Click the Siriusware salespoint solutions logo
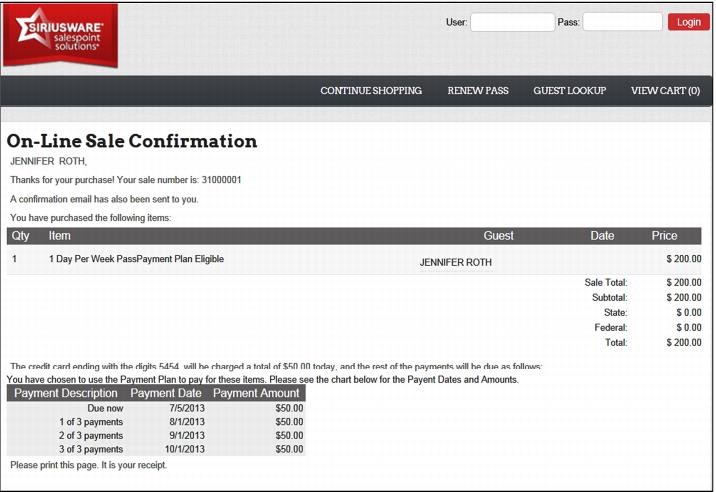This screenshot has width=716, height=492. point(60,35)
